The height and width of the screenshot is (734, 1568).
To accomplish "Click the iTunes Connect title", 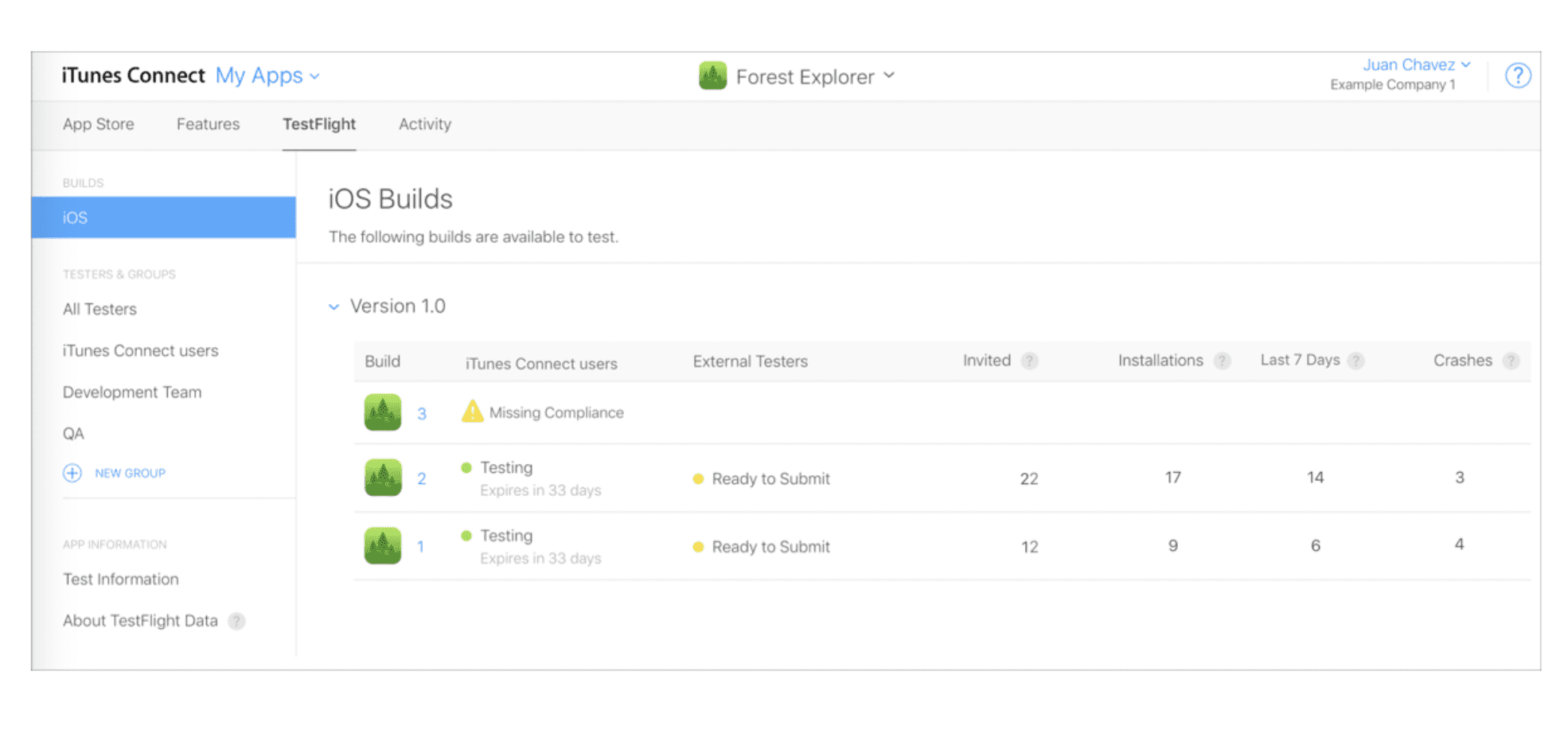I will 133,76.
